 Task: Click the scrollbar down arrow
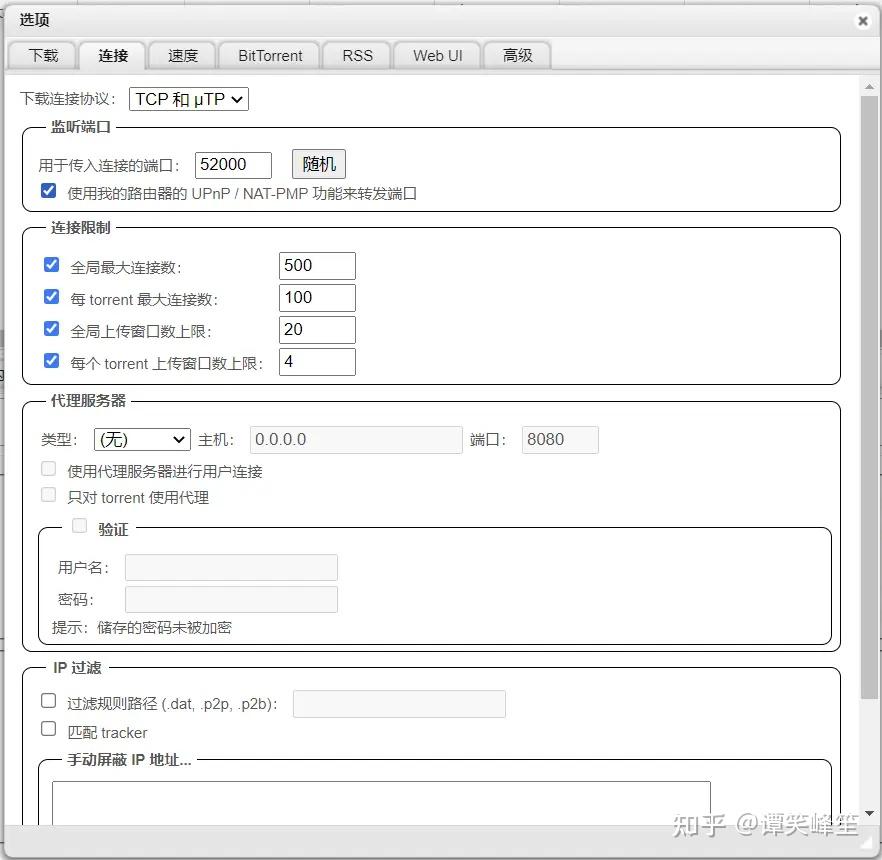(869, 813)
